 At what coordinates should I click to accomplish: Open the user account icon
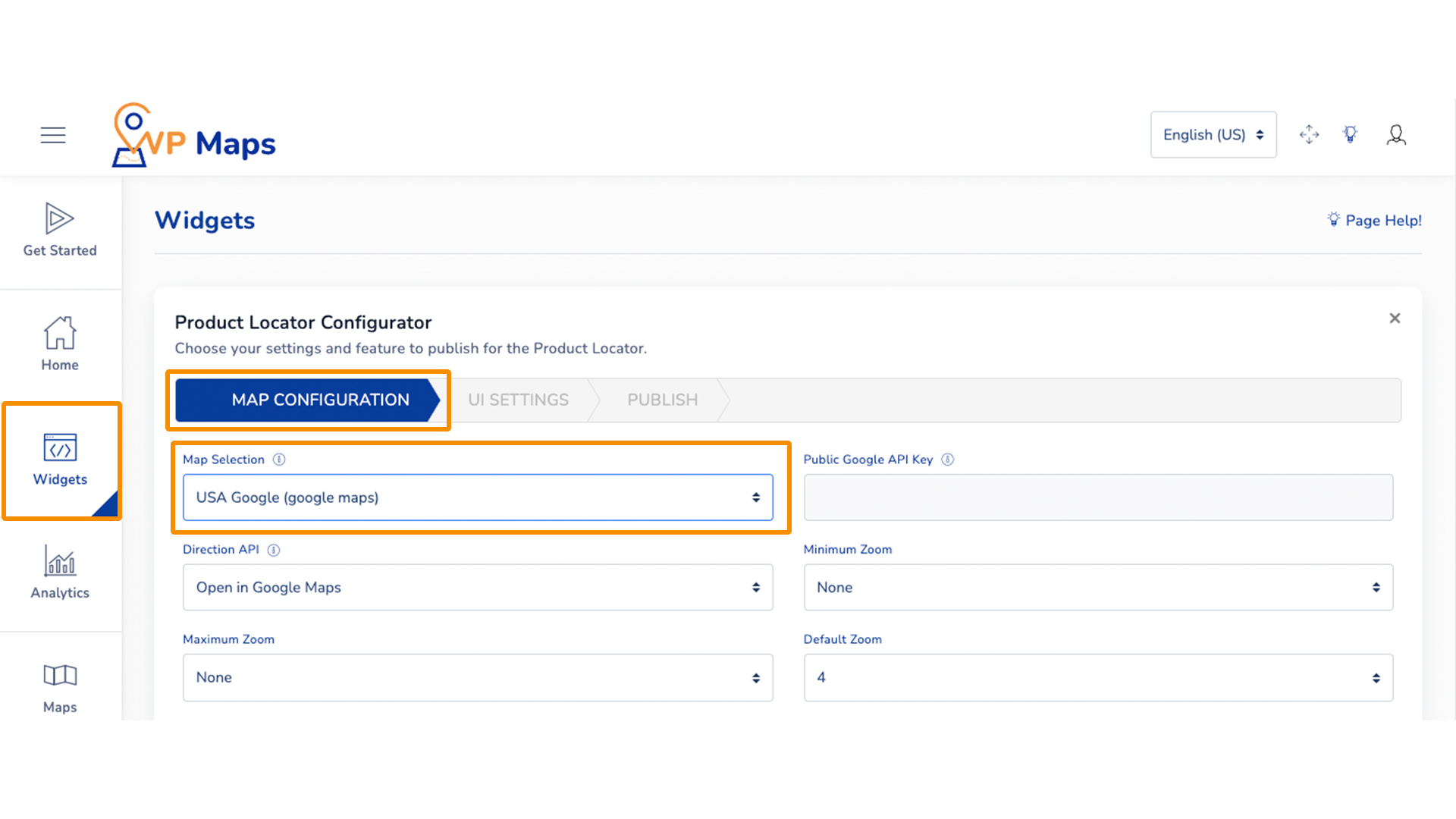pyautogui.click(x=1396, y=134)
